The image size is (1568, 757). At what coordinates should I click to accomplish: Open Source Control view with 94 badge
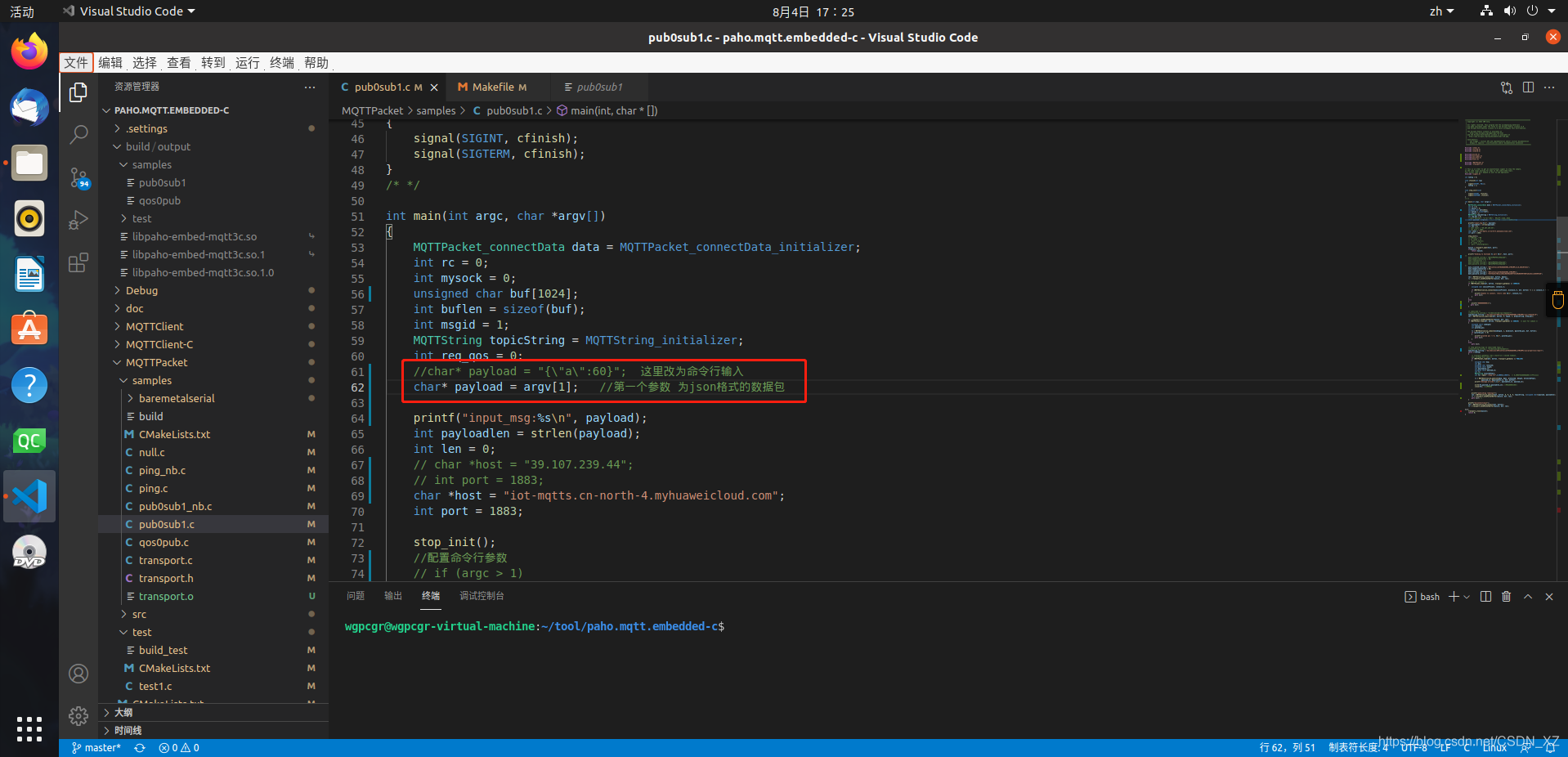pos(78,177)
